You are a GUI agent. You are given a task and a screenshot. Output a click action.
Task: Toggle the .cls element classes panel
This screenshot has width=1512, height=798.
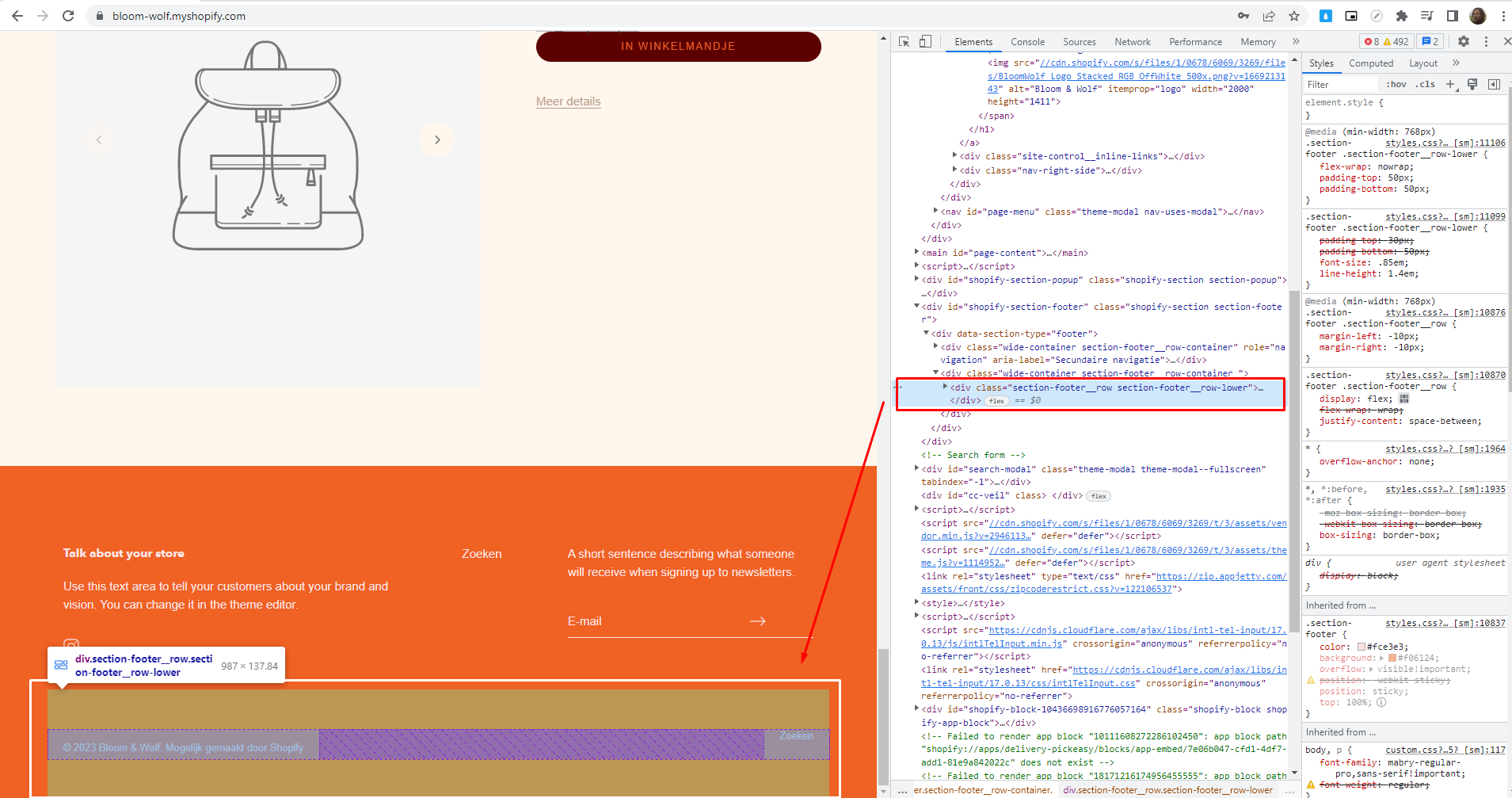[x=1426, y=84]
